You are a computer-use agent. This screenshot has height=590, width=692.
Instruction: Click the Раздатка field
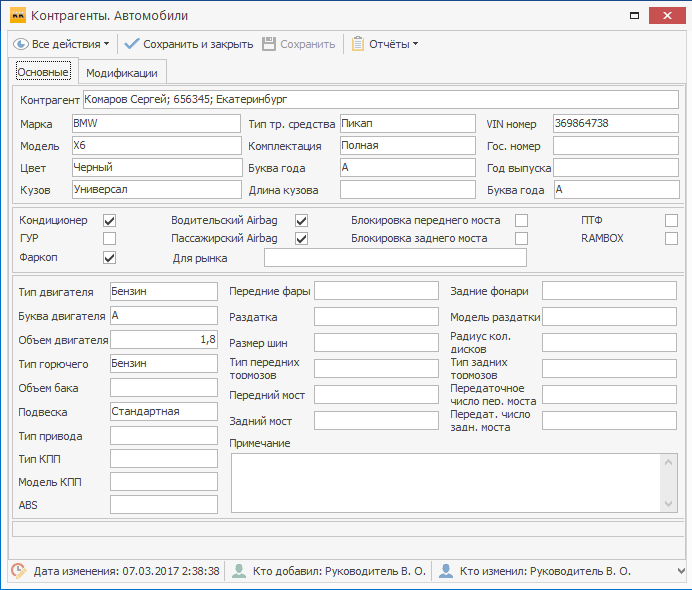pyautogui.click(x=376, y=317)
